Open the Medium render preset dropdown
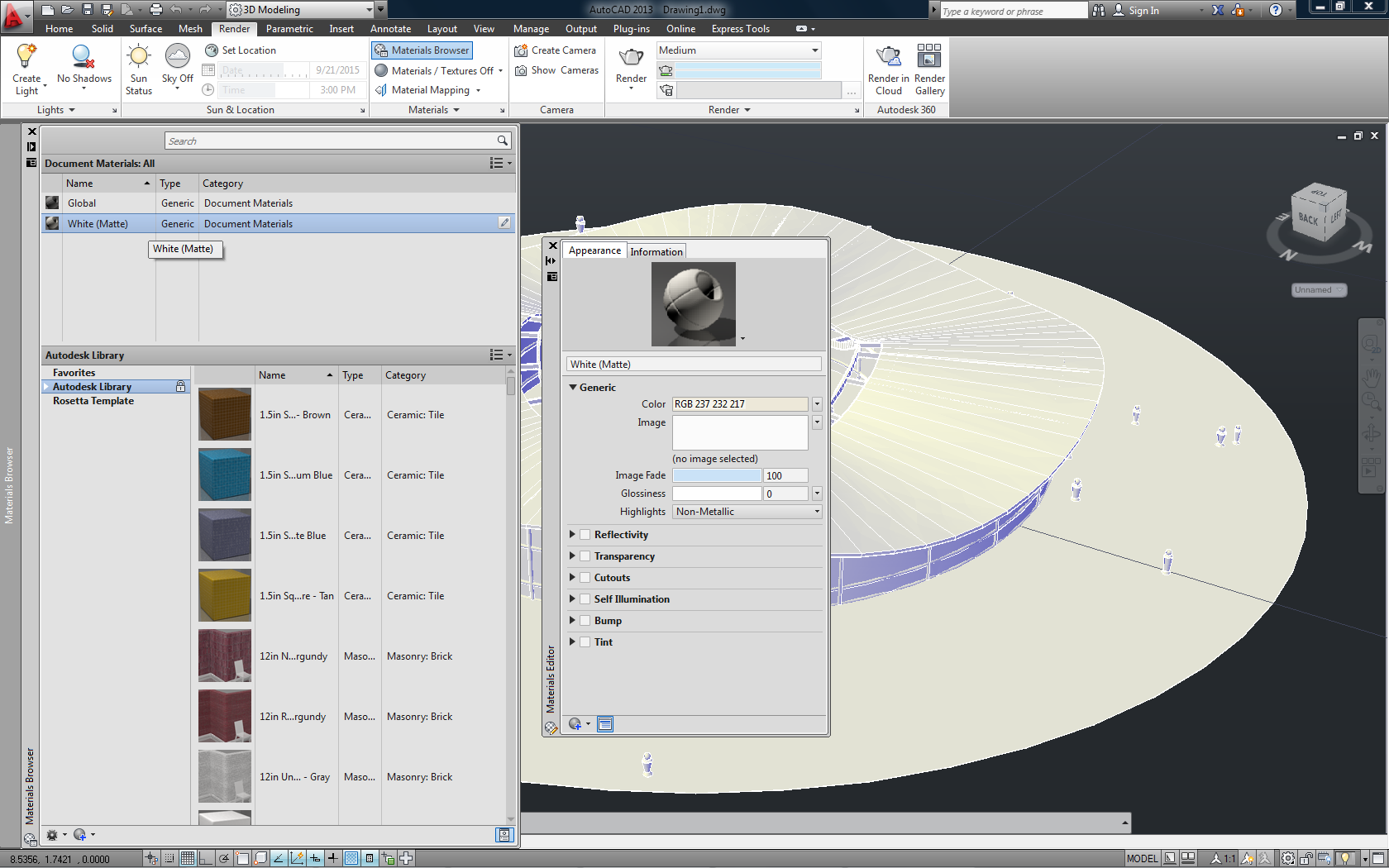Image resolution: width=1389 pixels, height=868 pixels. [x=814, y=50]
